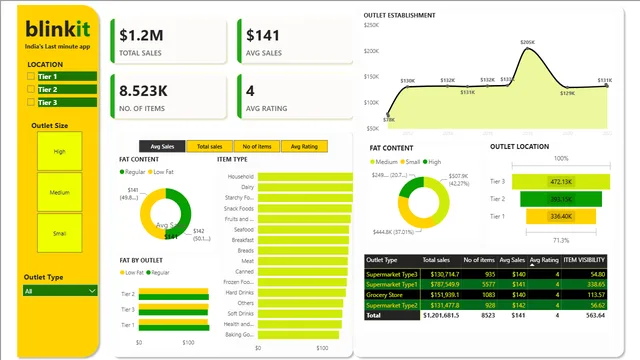This screenshot has height=360, width=640.
Task: Click the Regular legend dot in Fat By Outlet
Action: pyautogui.click(x=149, y=272)
